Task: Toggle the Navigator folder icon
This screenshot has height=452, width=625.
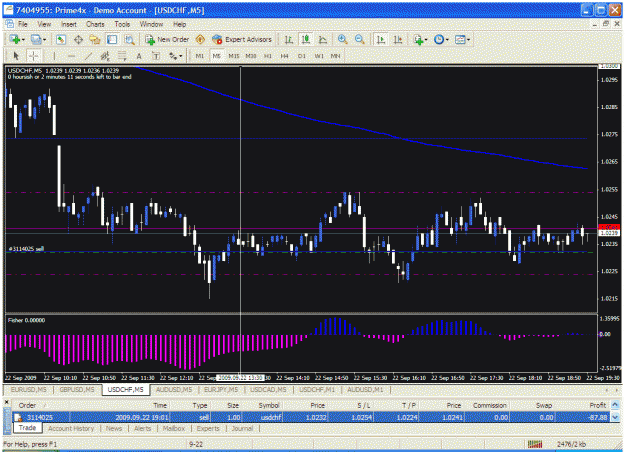Action: [95, 39]
